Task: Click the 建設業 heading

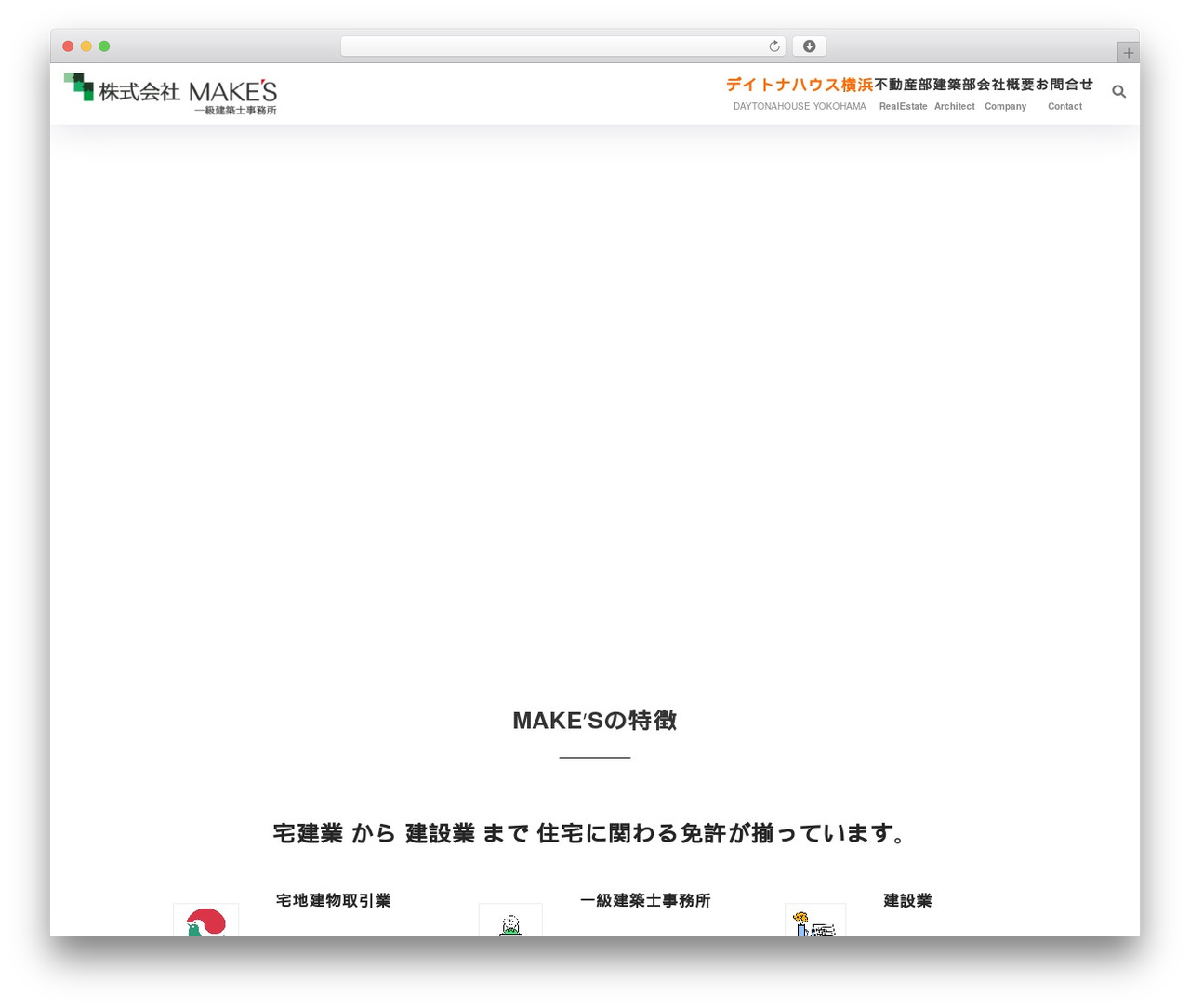Action: pyautogui.click(x=907, y=900)
